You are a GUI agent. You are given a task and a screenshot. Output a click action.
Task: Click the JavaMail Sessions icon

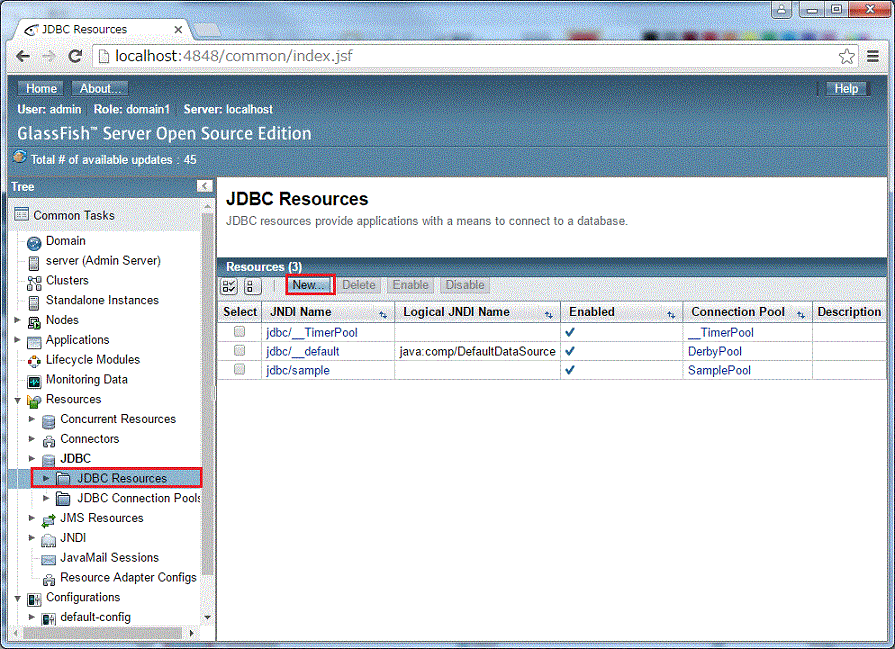point(49,559)
